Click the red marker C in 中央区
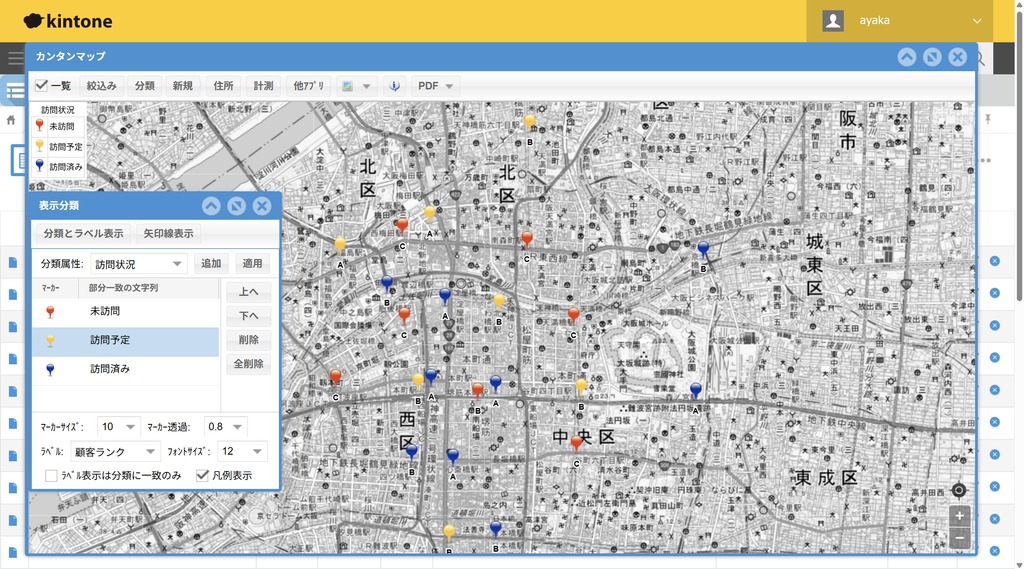The width and height of the screenshot is (1024, 569). click(x=576, y=444)
